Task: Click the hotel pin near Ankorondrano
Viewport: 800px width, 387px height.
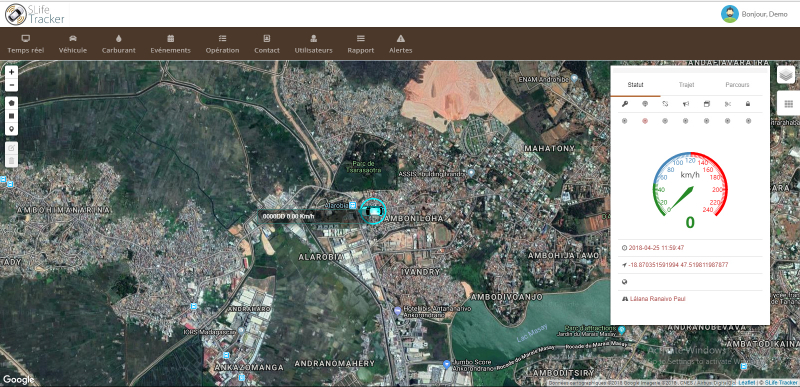Action: 397,311
